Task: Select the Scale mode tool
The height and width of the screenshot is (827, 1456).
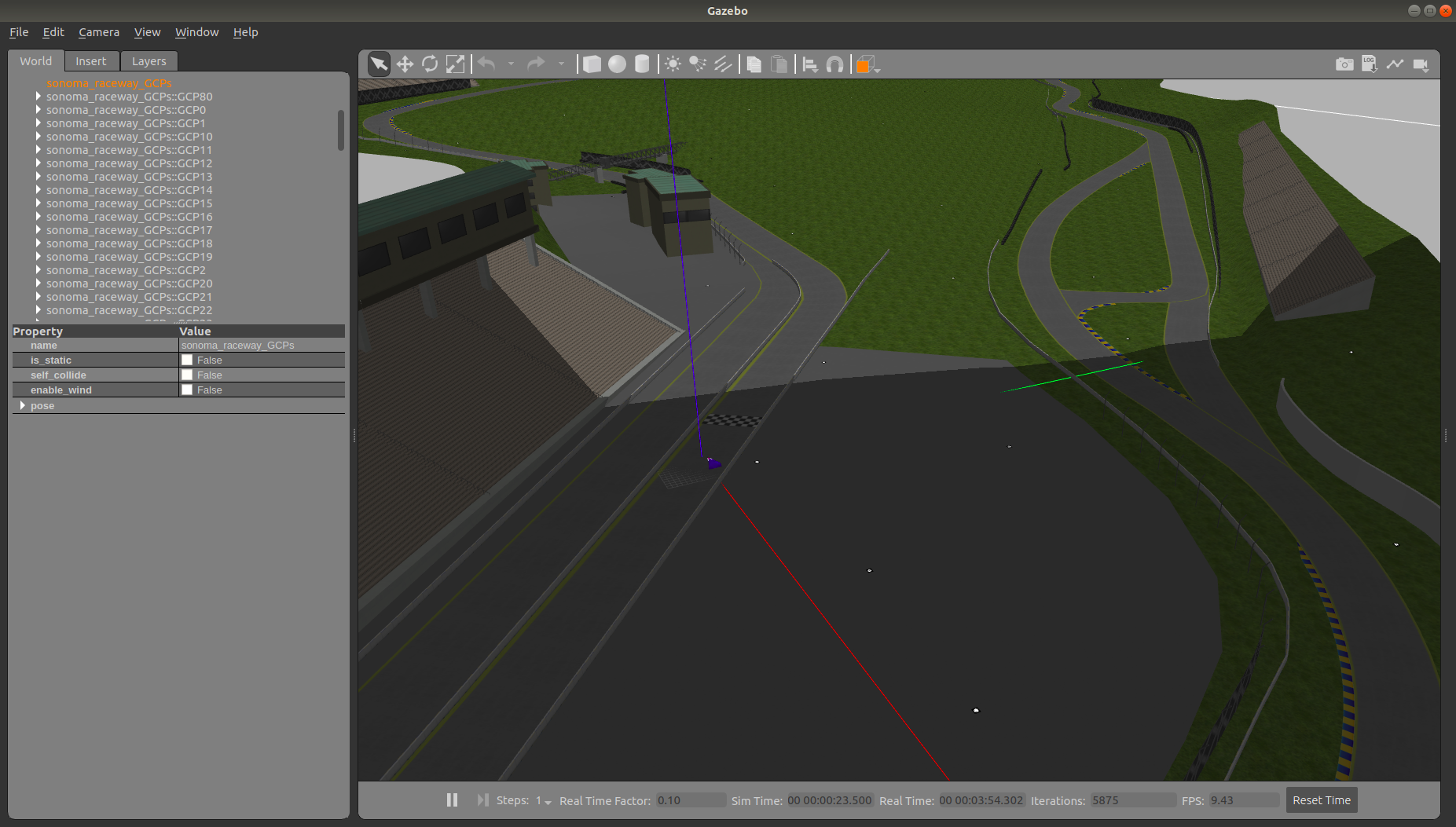Action: click(x=455, y=64)
